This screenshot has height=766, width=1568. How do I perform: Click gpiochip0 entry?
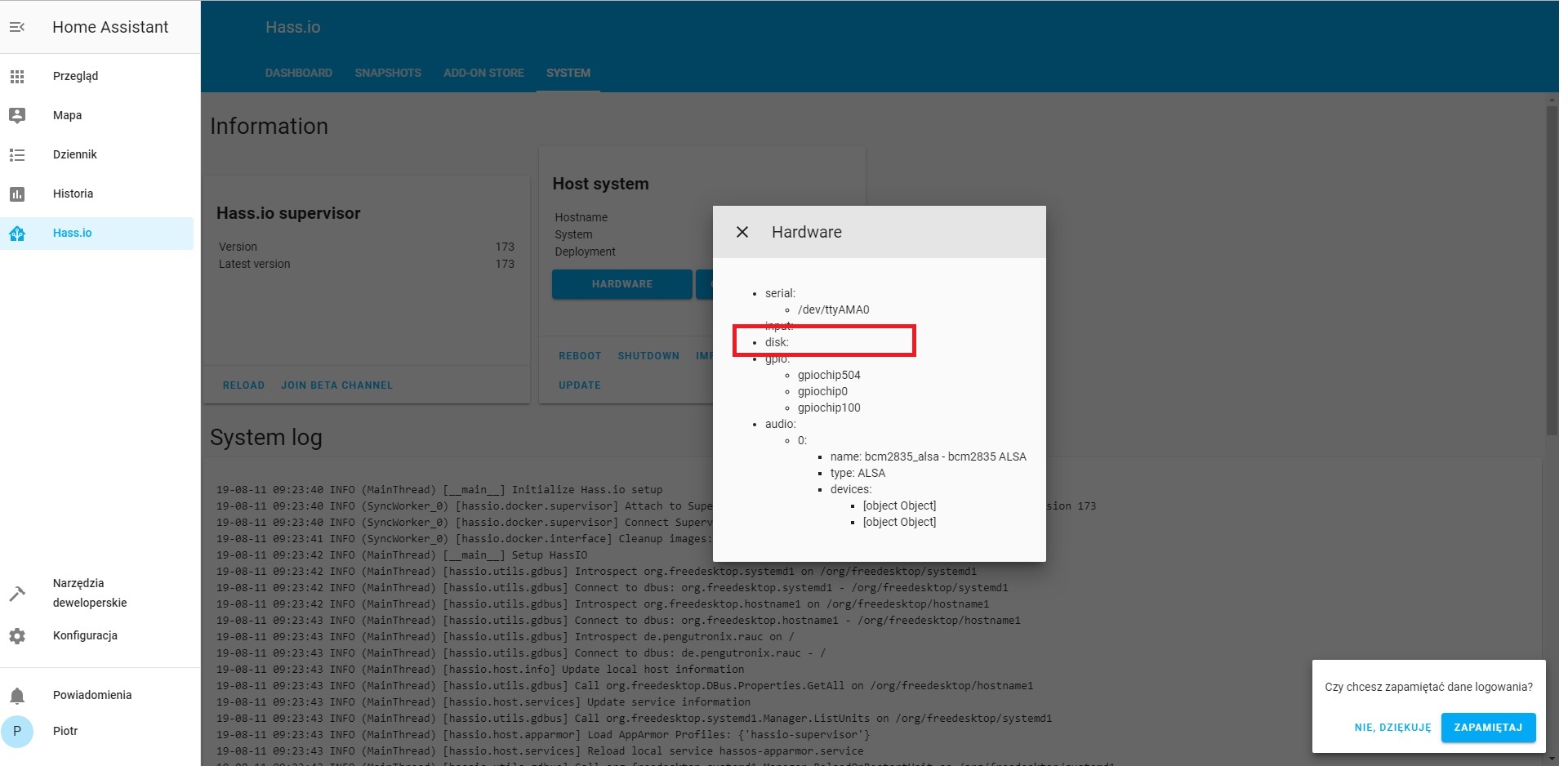tap(822, 391)
